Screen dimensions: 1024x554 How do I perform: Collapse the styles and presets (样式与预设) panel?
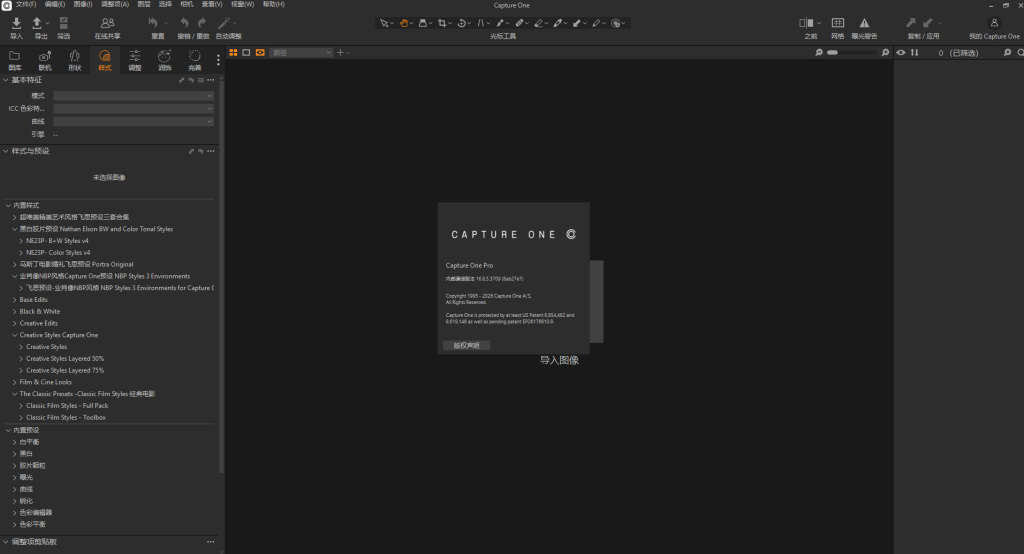click(x=6, y=151)
